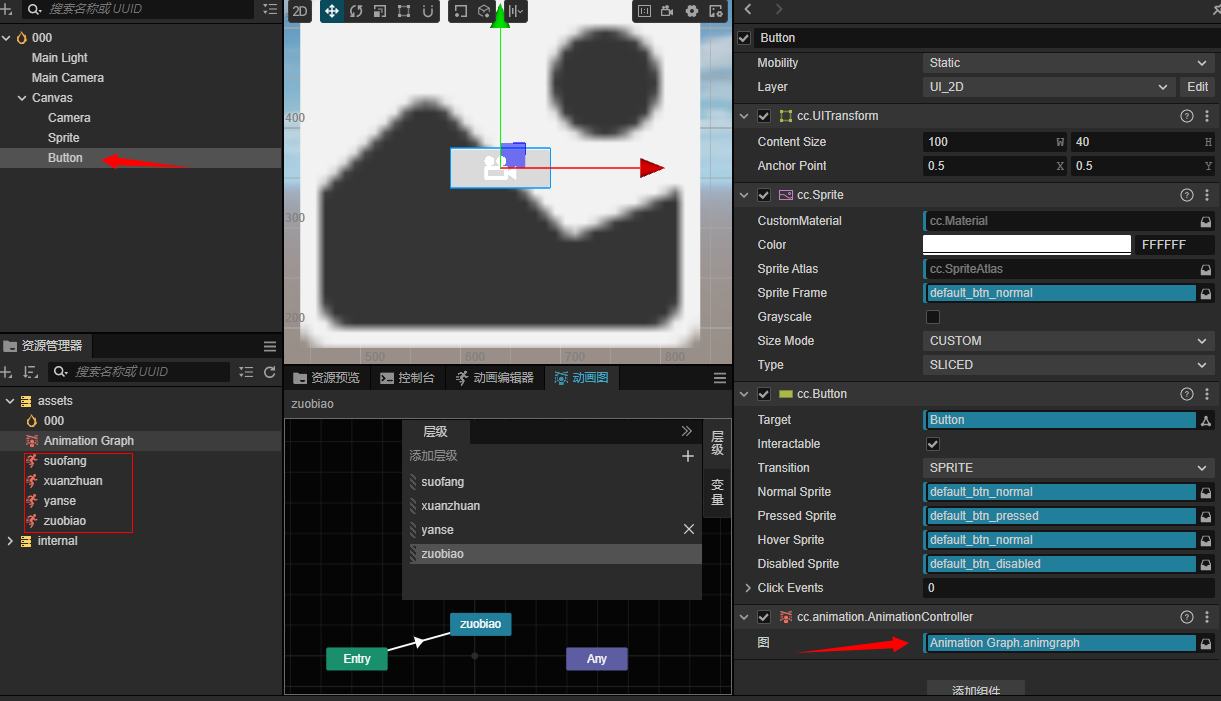Switch to the 控制台 tab
Screen dimensions: 1221x701
click(407, 378)
